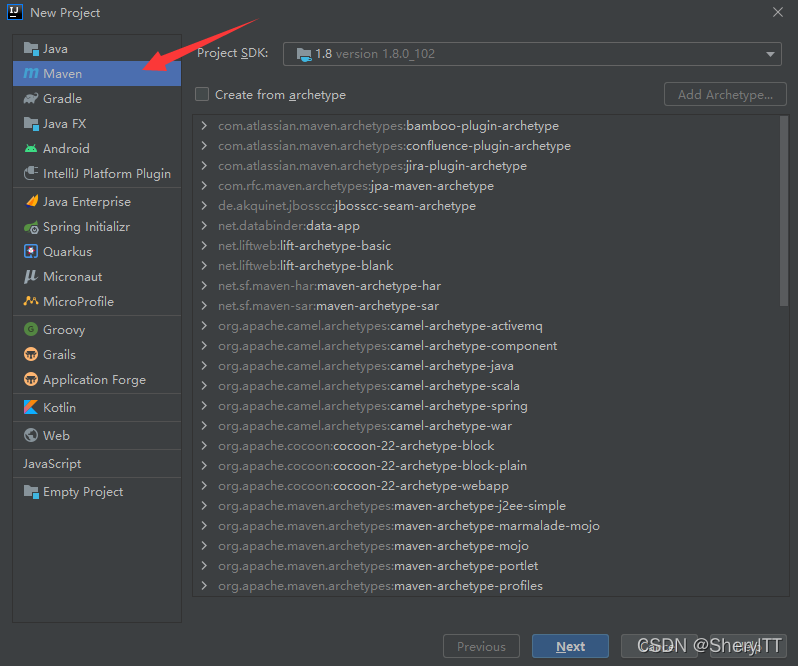This screenshot has height=666, width=798.
Task: Expand the net.databinder data-app entry
Action: point(204,225)
